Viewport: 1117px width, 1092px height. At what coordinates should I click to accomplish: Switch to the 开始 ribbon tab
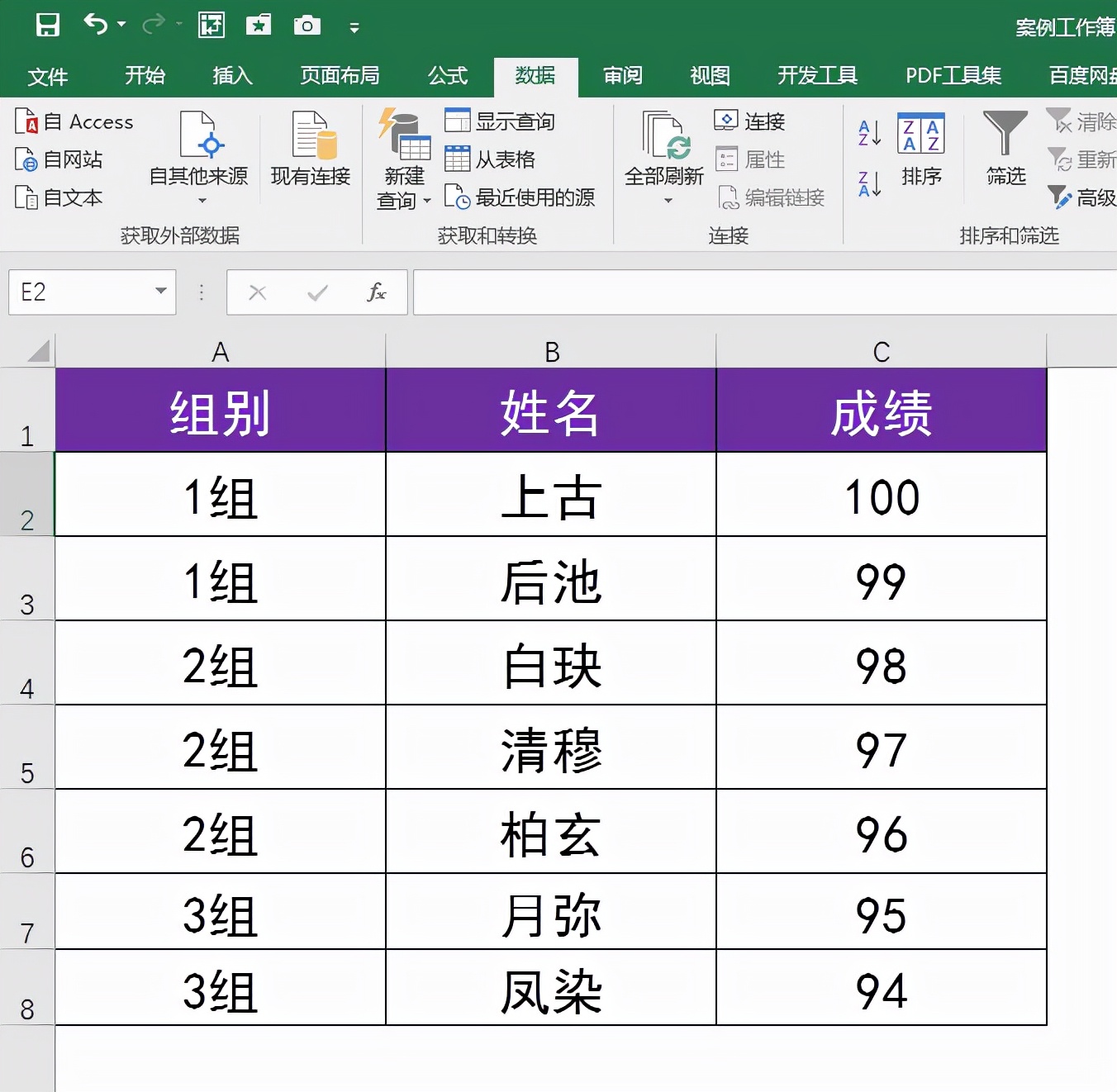pos(145,76)
